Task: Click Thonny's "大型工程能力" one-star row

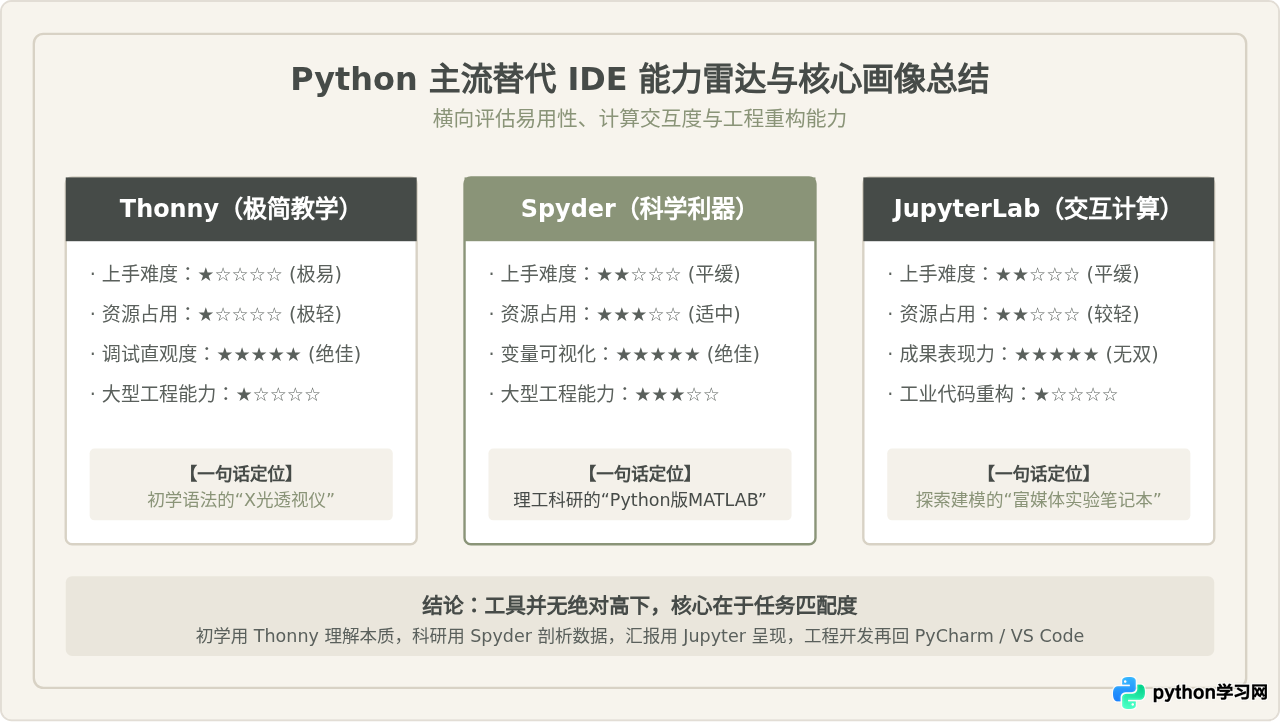Action: click(206, 394)
